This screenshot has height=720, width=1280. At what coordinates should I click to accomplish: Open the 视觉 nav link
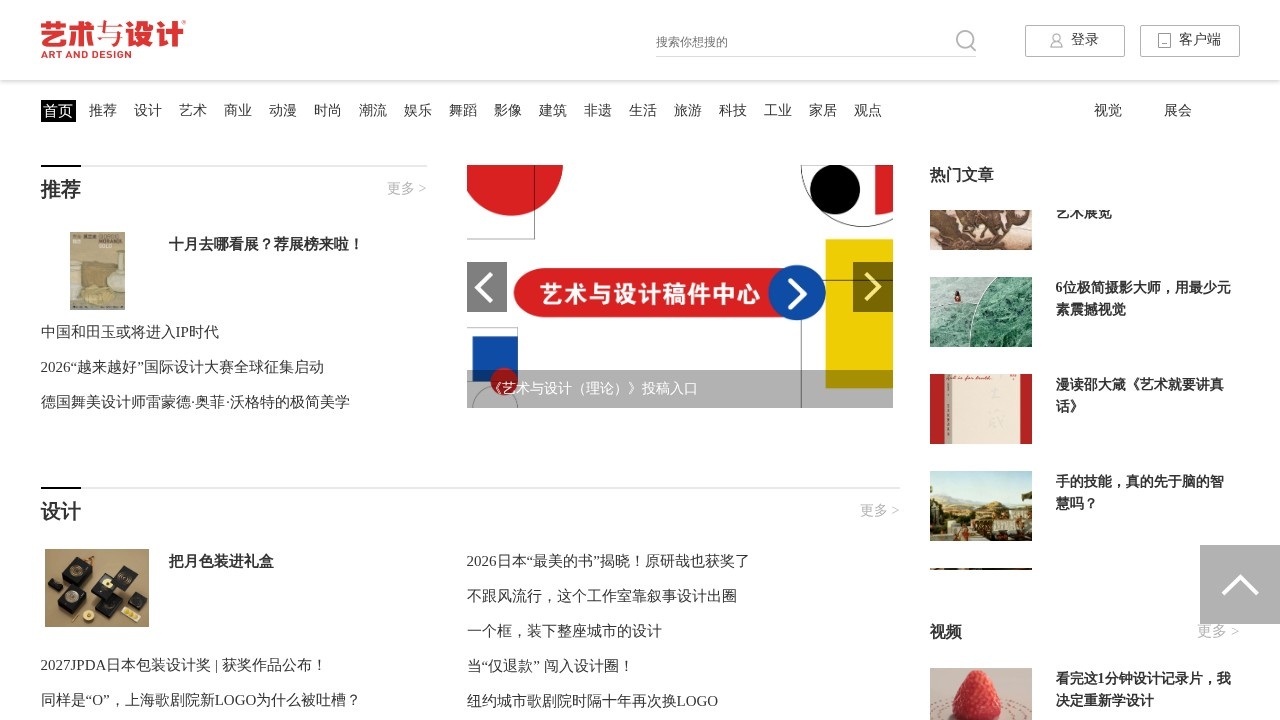pos(1108,111)
